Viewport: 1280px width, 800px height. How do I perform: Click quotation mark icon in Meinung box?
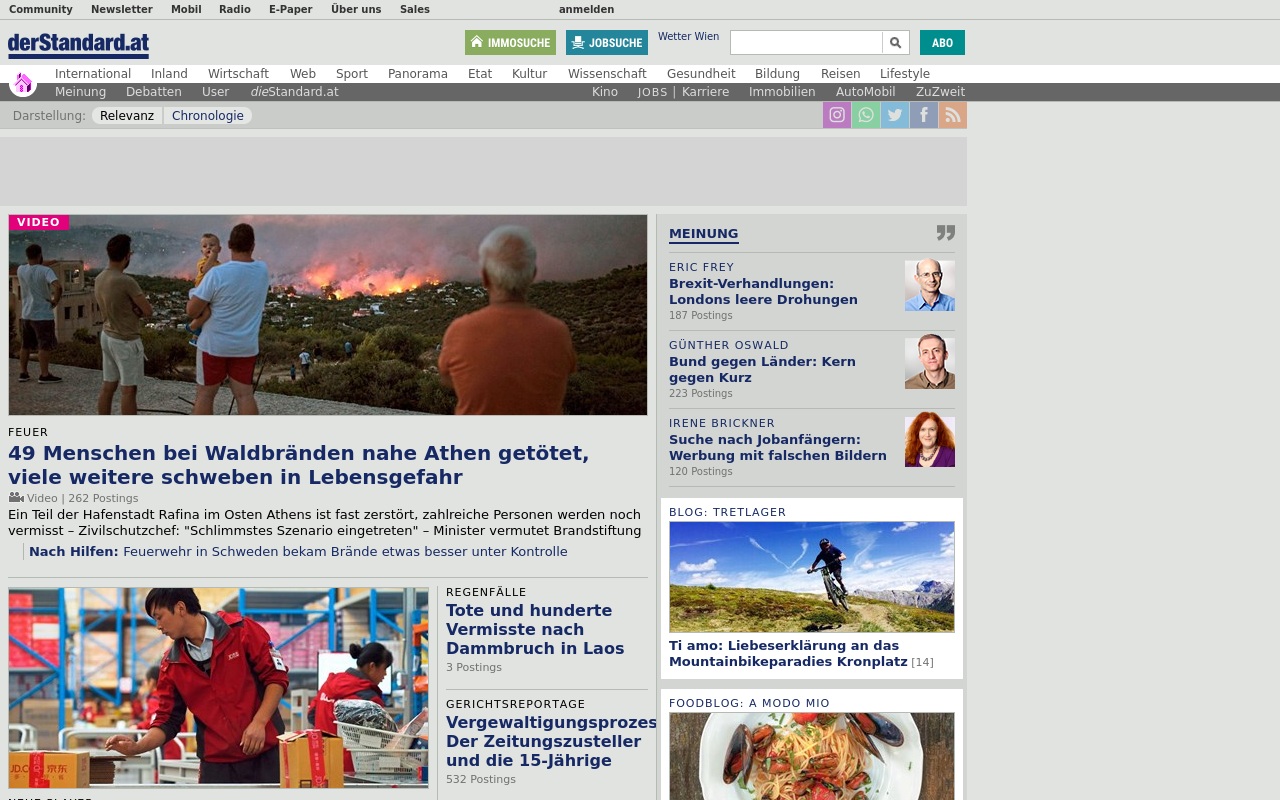coord(946,233)
